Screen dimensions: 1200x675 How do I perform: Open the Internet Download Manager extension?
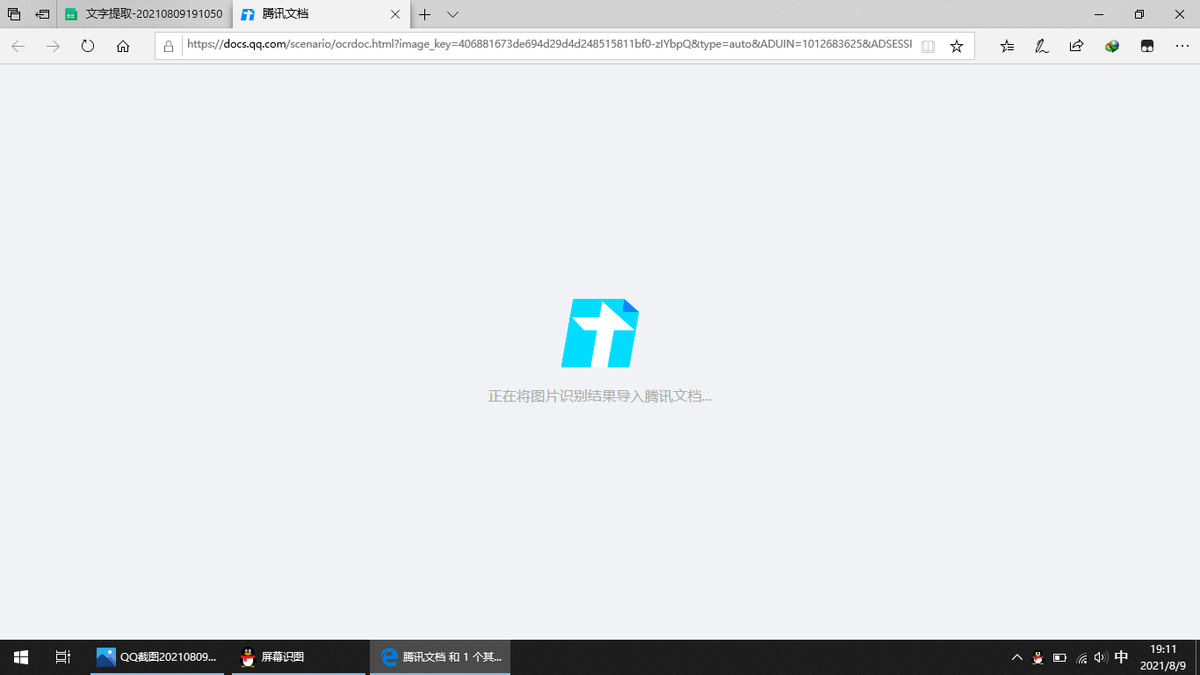[x=1112, y=46]
